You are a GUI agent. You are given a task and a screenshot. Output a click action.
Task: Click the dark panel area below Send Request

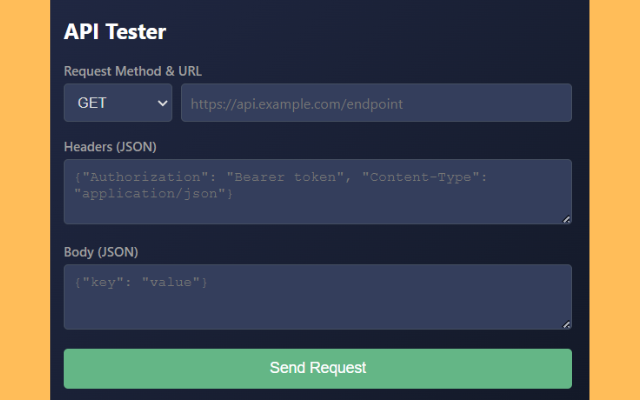click(317, 395)
